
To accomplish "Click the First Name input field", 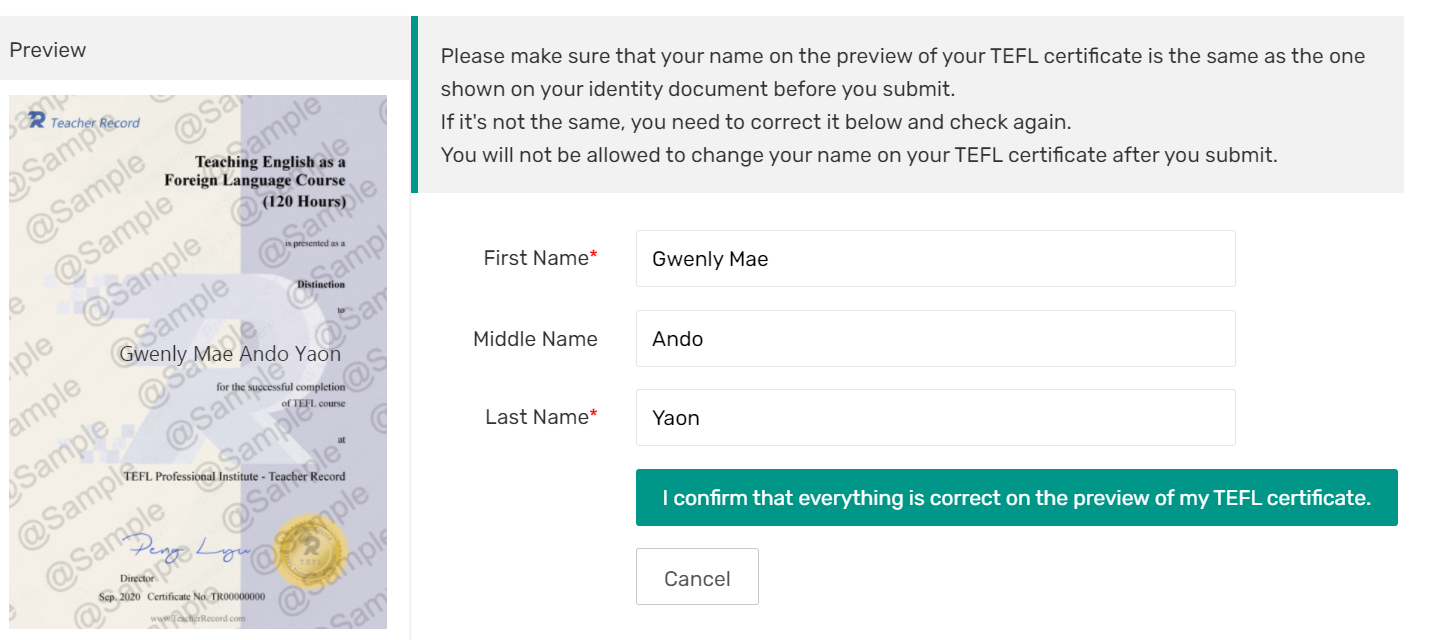I will tap(935, 258).
